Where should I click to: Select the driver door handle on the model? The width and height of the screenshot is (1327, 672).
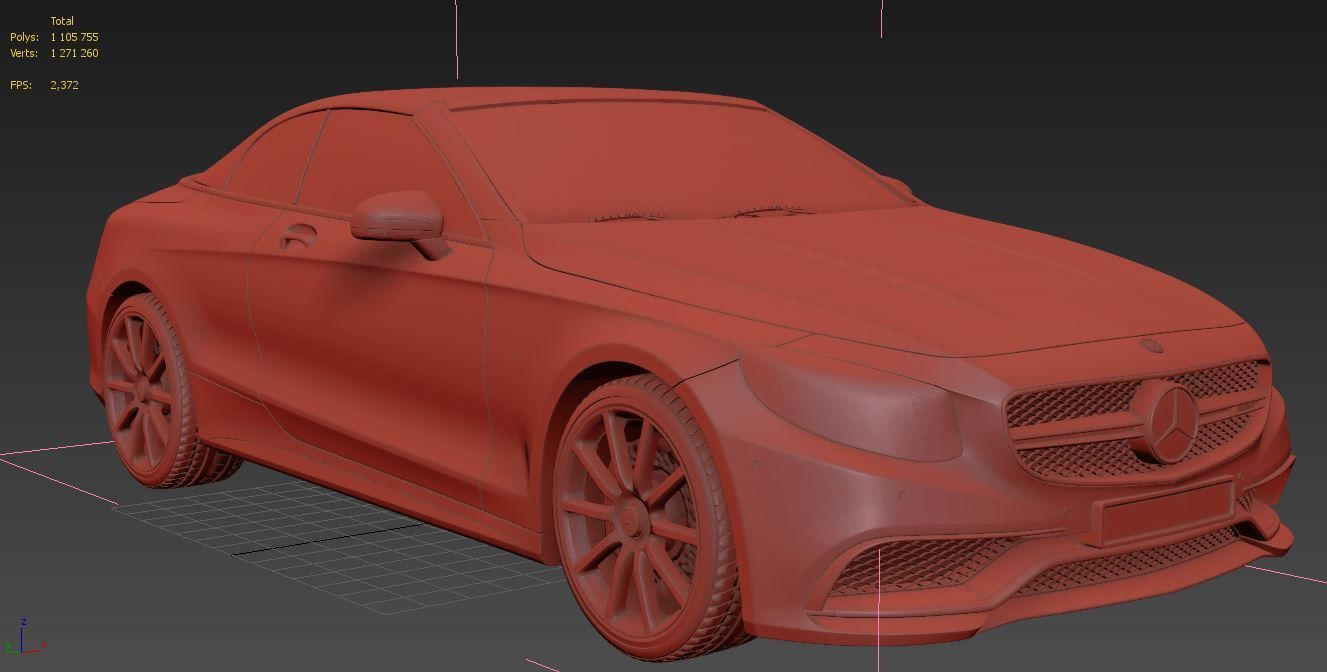pos(297,236)
